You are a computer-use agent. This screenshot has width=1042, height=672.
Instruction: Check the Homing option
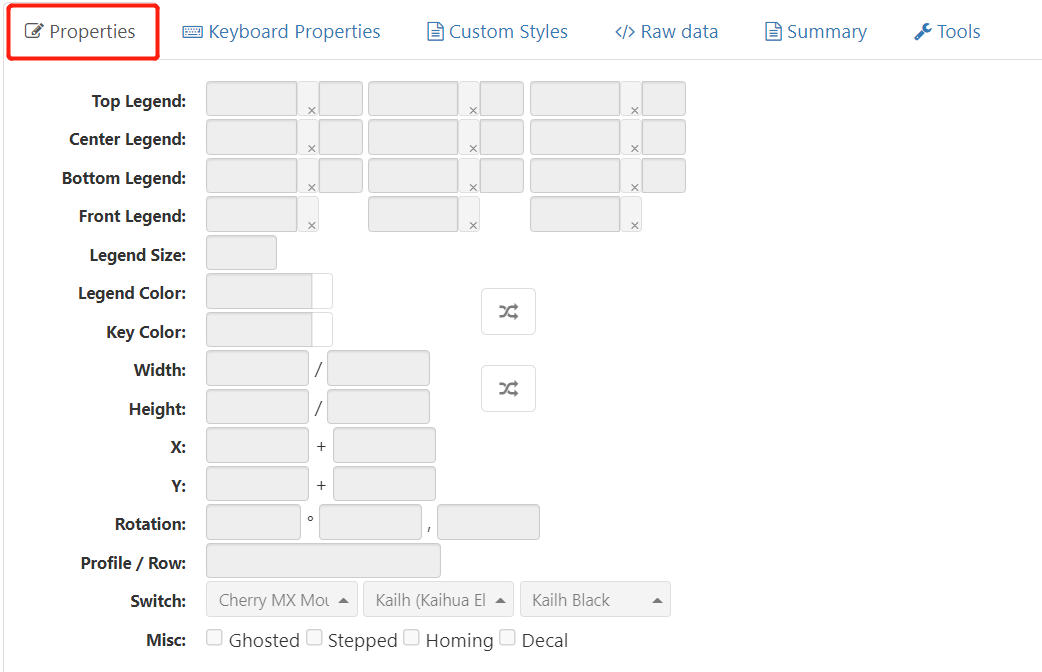411,638
